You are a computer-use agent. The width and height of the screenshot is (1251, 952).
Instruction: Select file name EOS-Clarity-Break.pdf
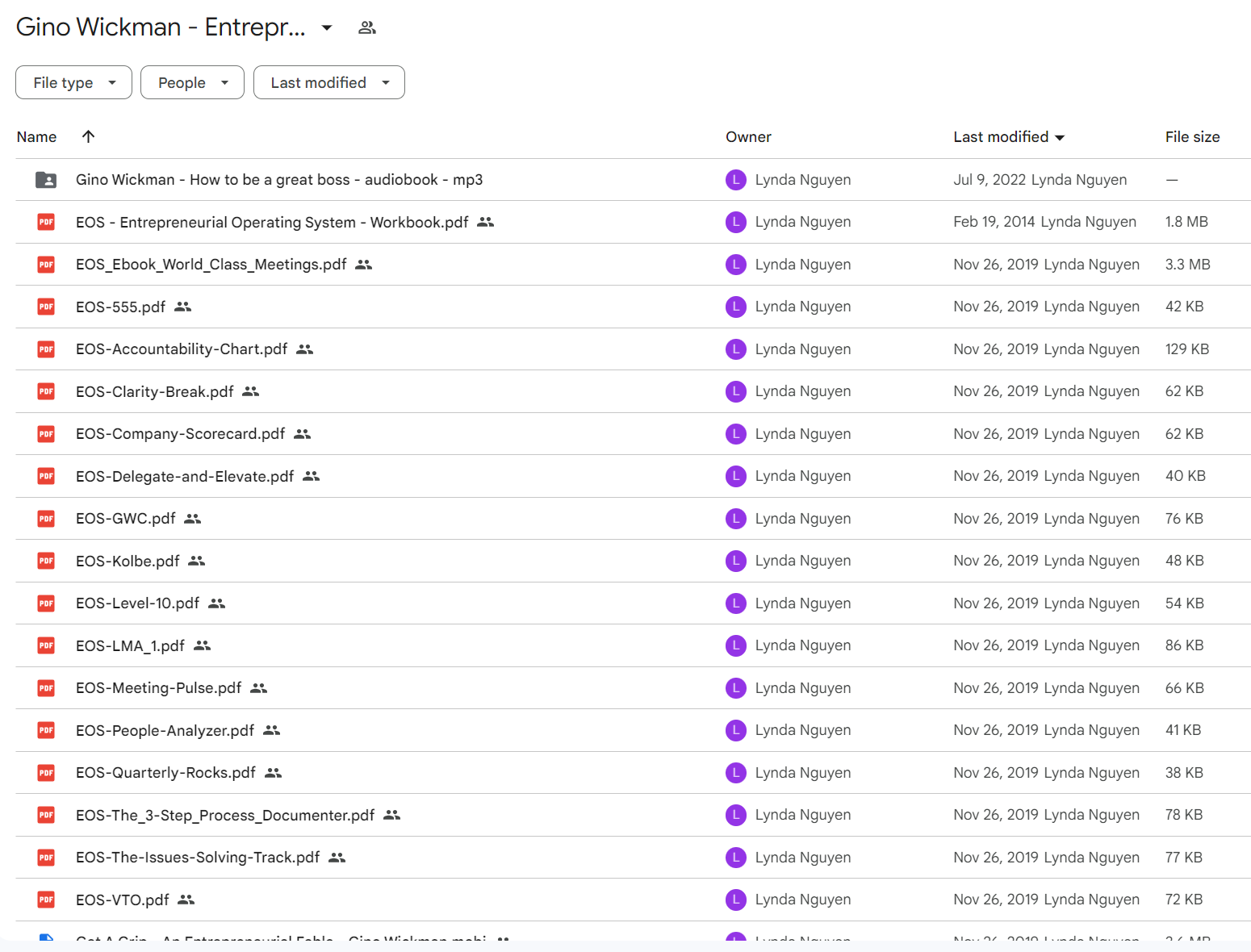tap(155, 391)
